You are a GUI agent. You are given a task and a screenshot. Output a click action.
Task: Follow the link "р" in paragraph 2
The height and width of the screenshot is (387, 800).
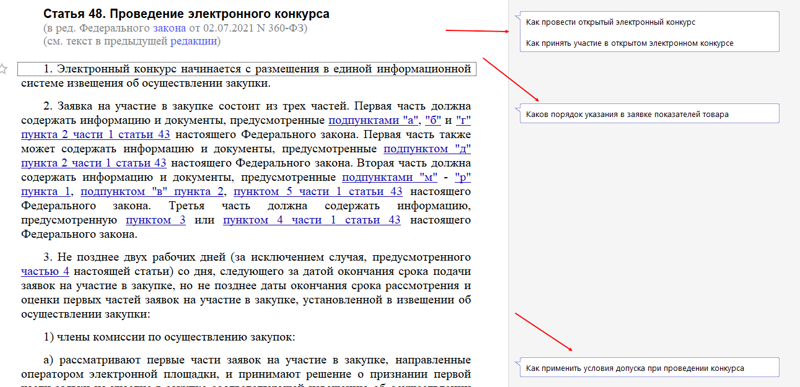coord(462,178)
